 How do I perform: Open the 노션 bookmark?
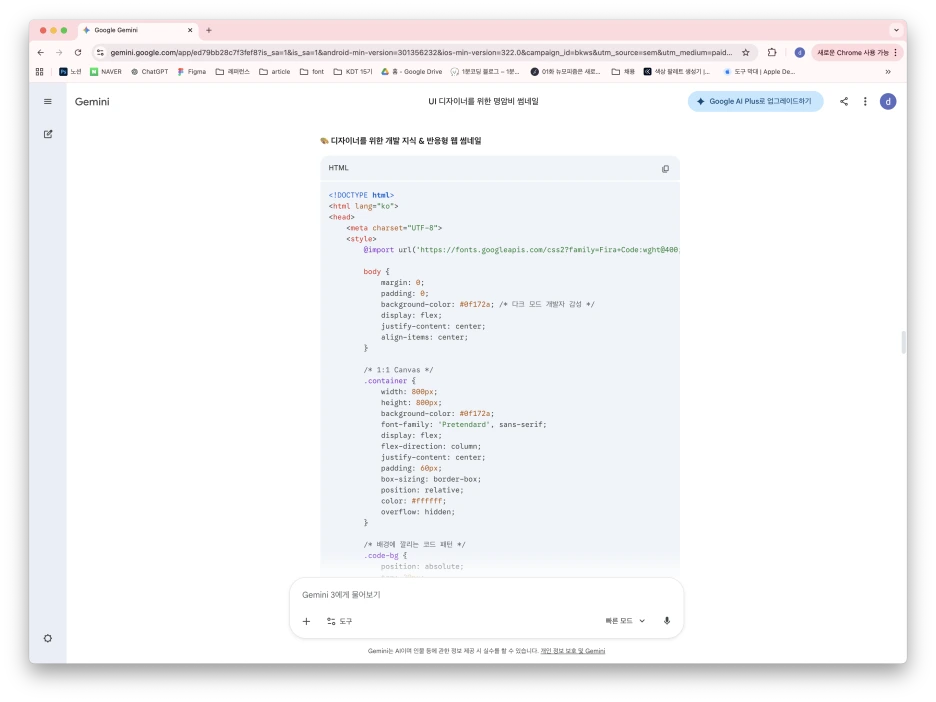[x=70, y=72]
